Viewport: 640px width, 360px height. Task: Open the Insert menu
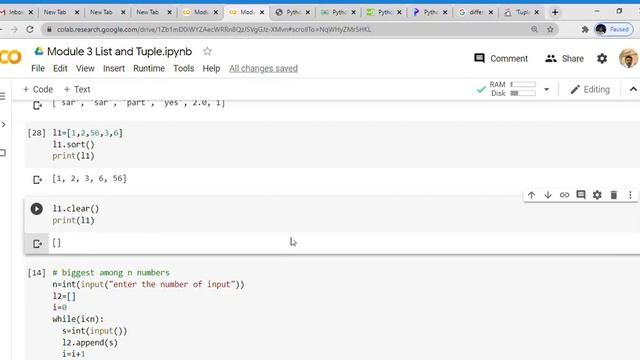point(114,69)
